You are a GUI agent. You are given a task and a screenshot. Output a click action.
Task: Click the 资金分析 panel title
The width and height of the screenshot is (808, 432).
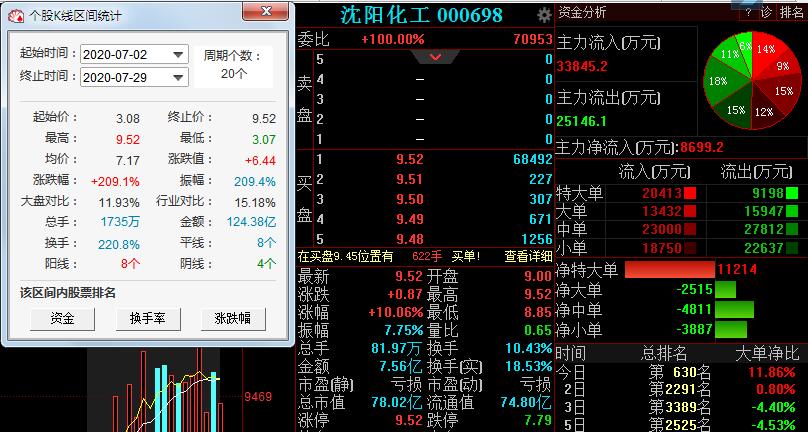[582, 12]
